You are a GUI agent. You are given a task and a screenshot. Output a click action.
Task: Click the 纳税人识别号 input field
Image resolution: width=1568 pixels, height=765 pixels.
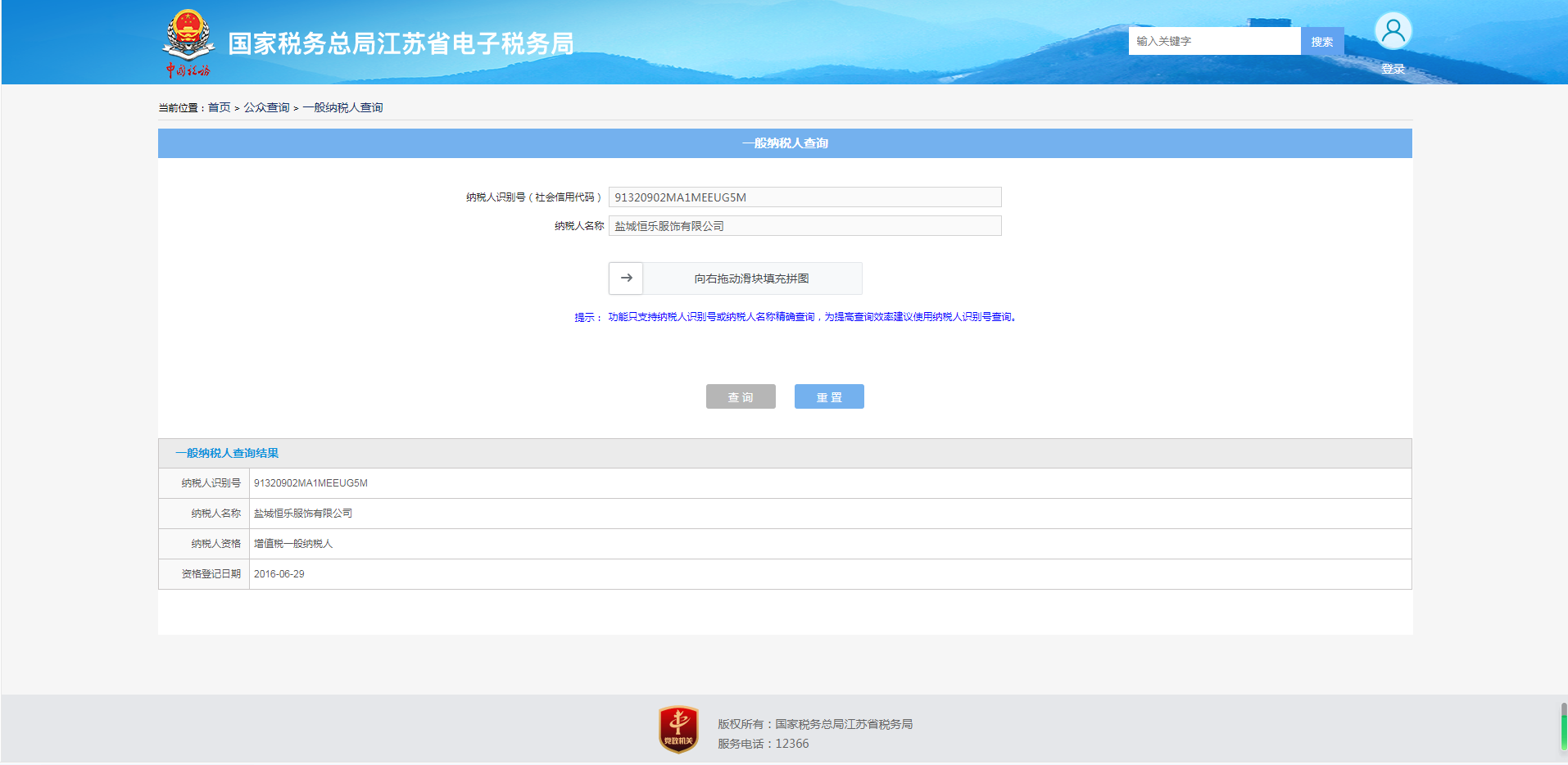coord(804,197)
